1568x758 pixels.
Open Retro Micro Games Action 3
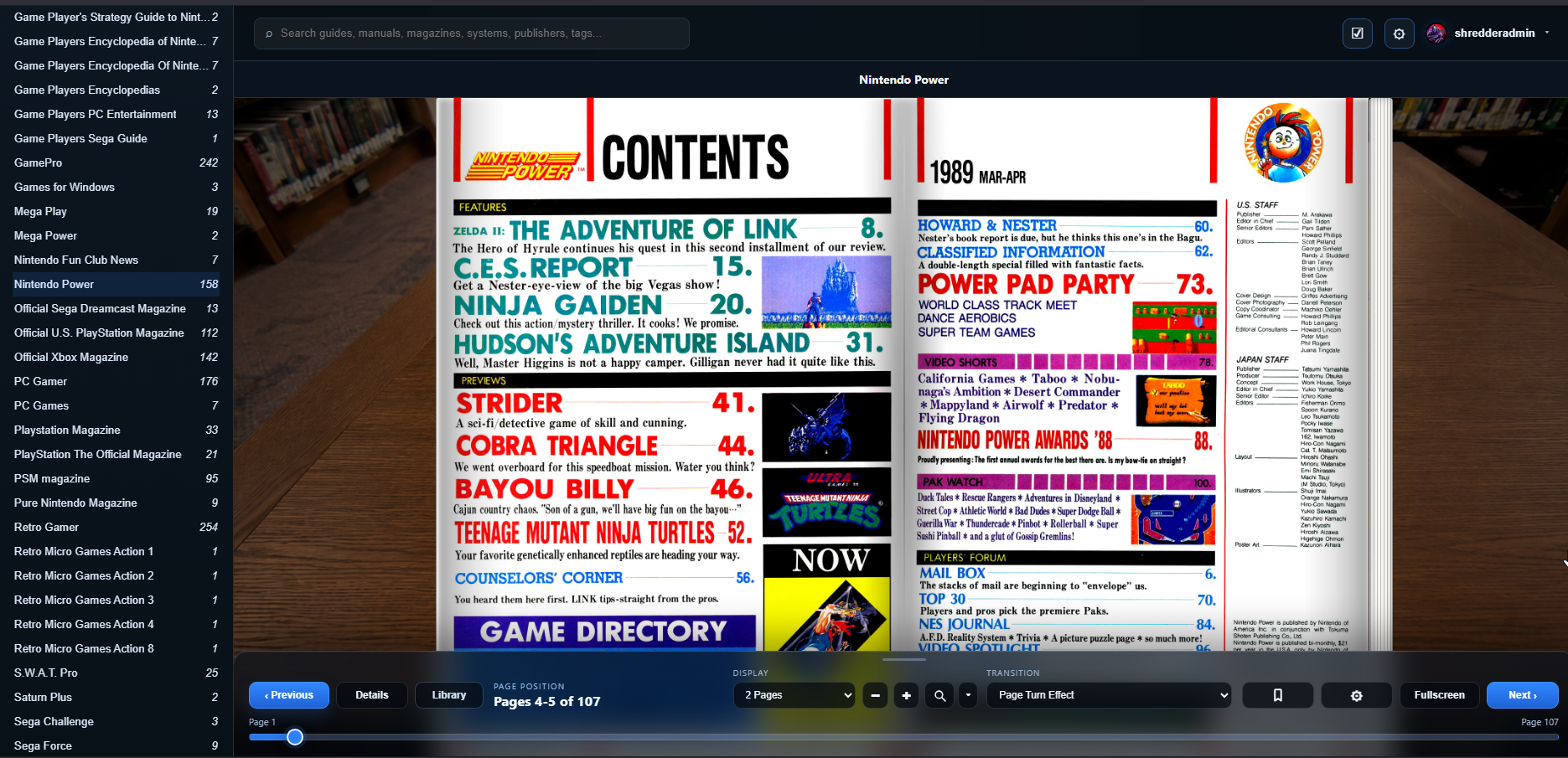tap(116, 600)
